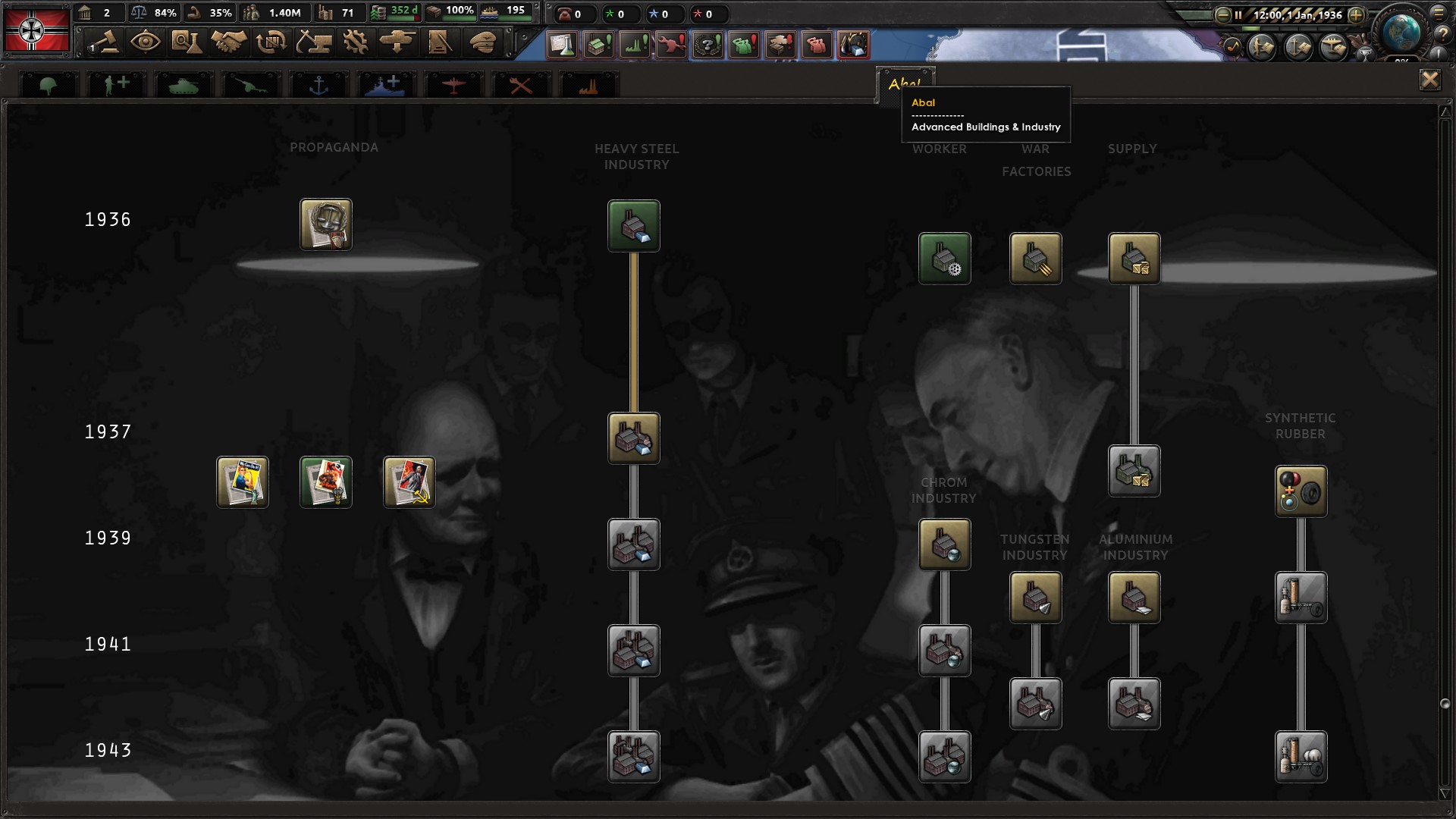Select the hammer-and-sickle propaganda poster technology

point(409,482)
